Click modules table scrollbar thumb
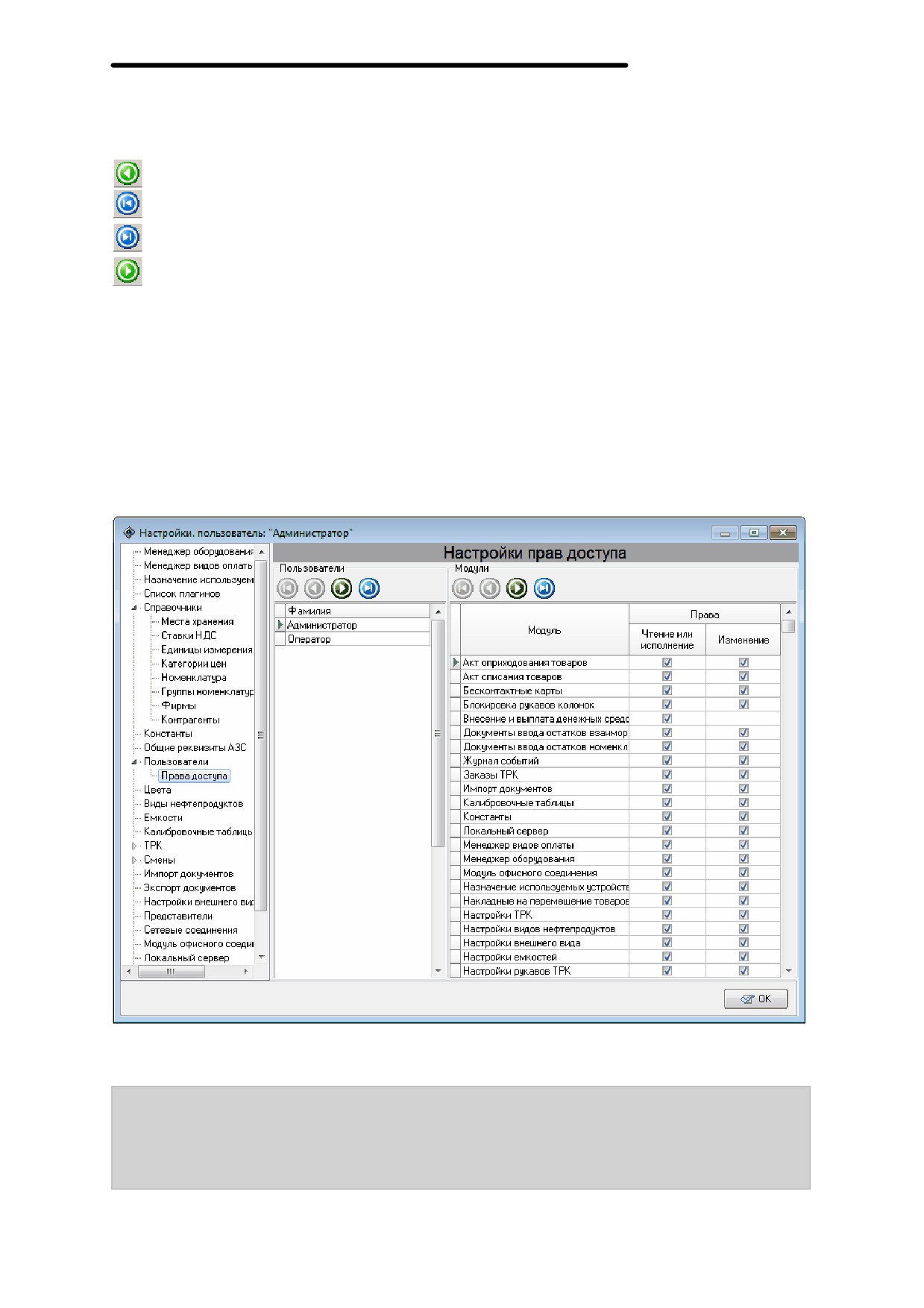Viewport: 924px width, 1308px height. (x=788, y=626)
